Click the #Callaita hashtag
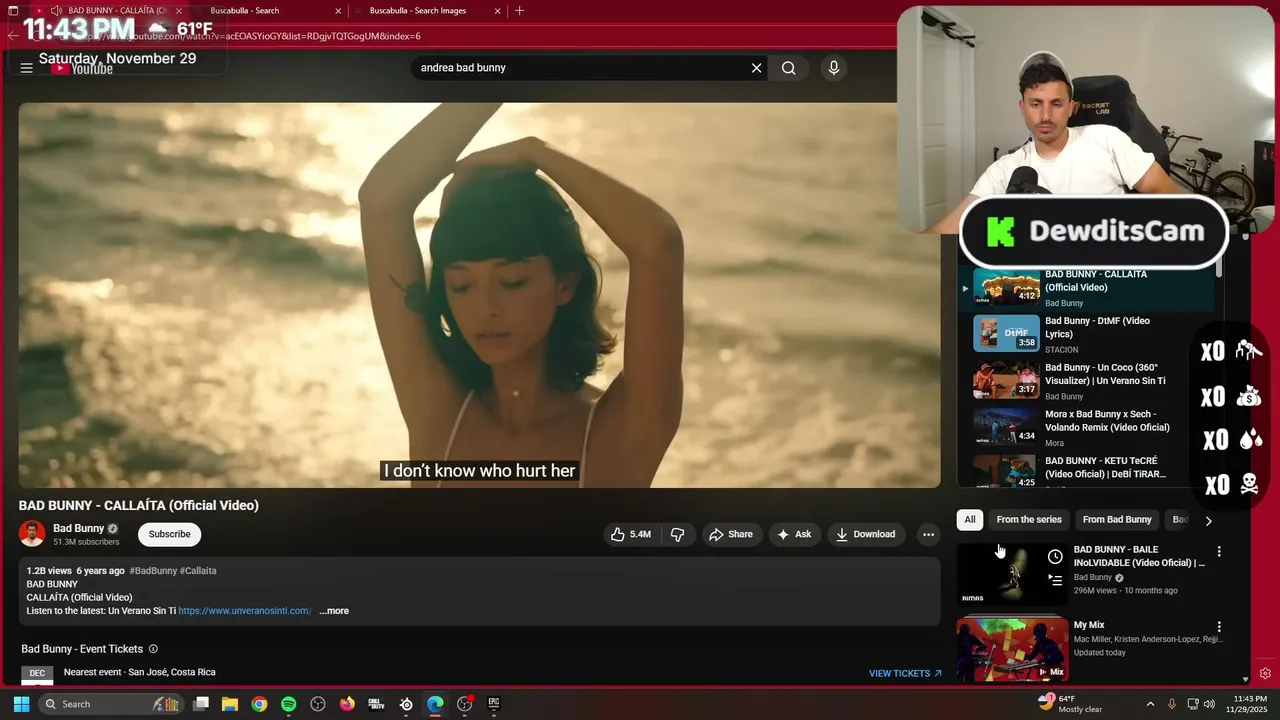1280x720 pixels. click(198, 571)
